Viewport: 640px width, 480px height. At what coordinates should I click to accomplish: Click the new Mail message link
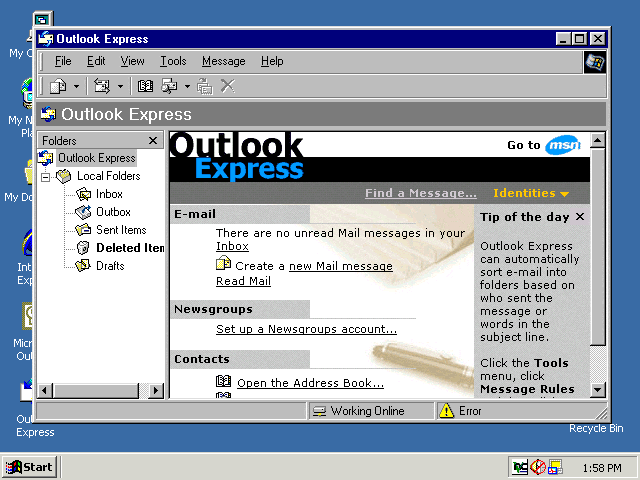point(341,266)
